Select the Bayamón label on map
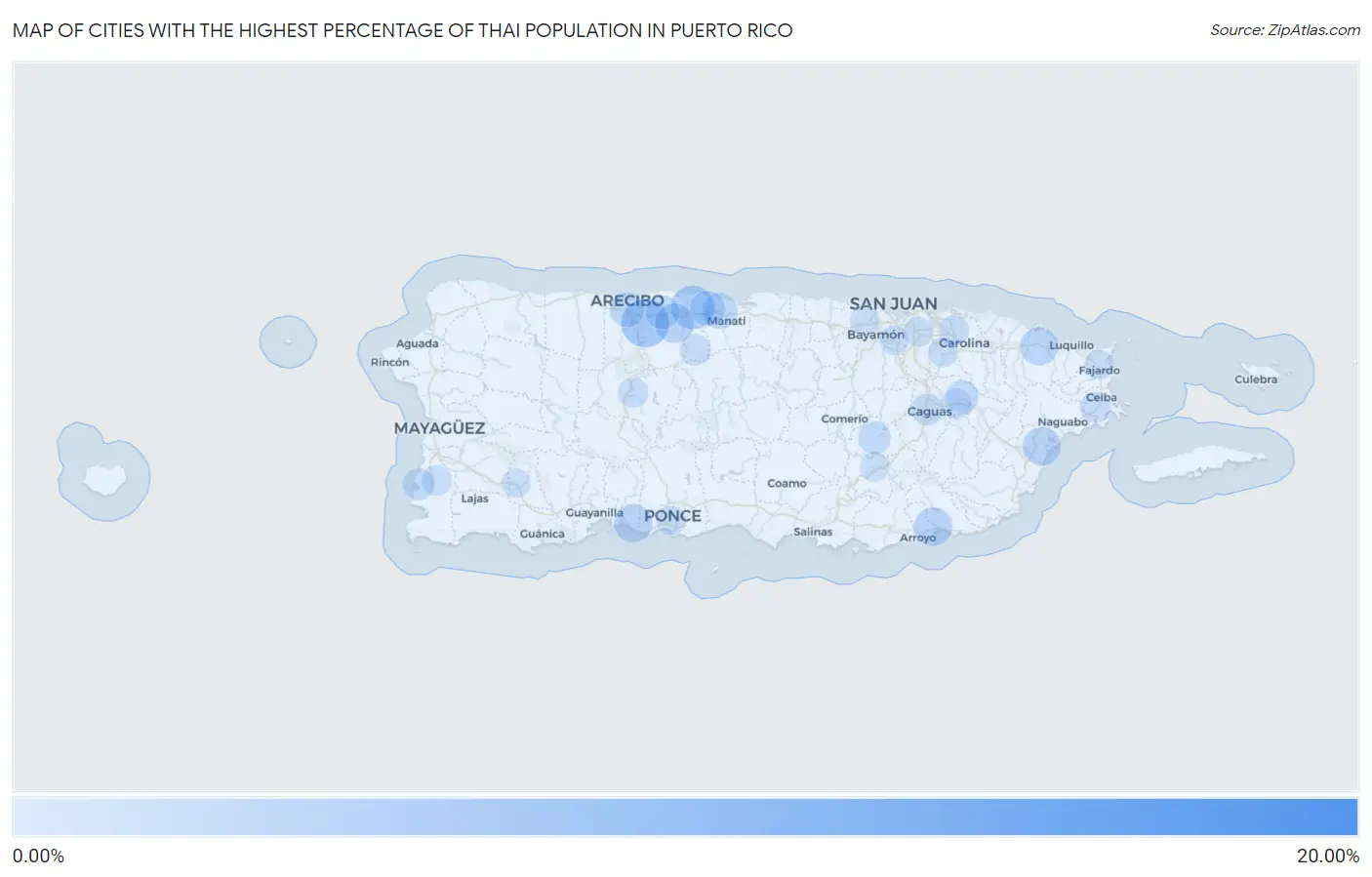This screenshot has height=877, width=1372. pos(875,335)
